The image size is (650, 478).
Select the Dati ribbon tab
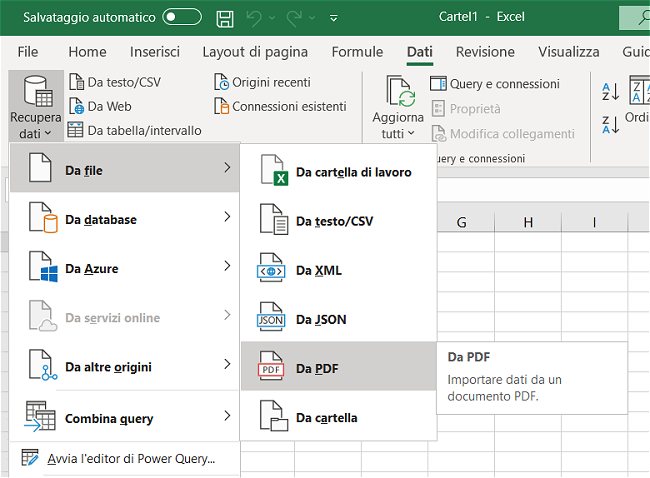click(420, 52)
